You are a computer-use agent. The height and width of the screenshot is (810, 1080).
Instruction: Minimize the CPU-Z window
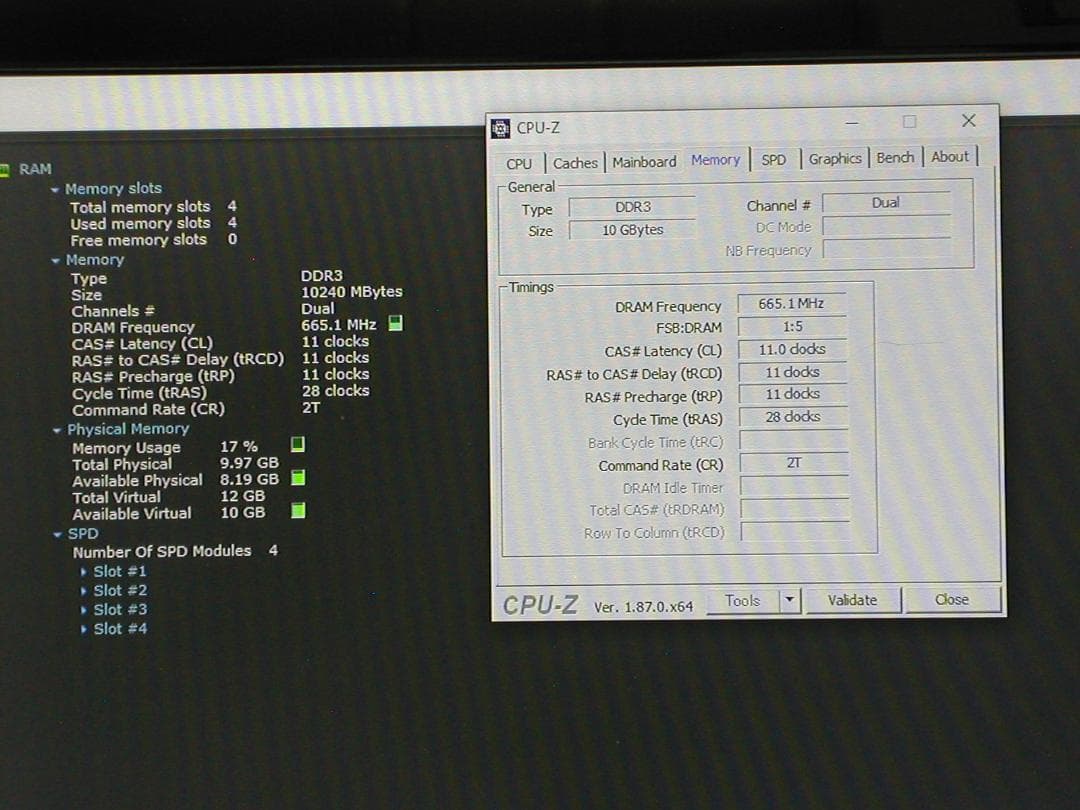point(852,123)
